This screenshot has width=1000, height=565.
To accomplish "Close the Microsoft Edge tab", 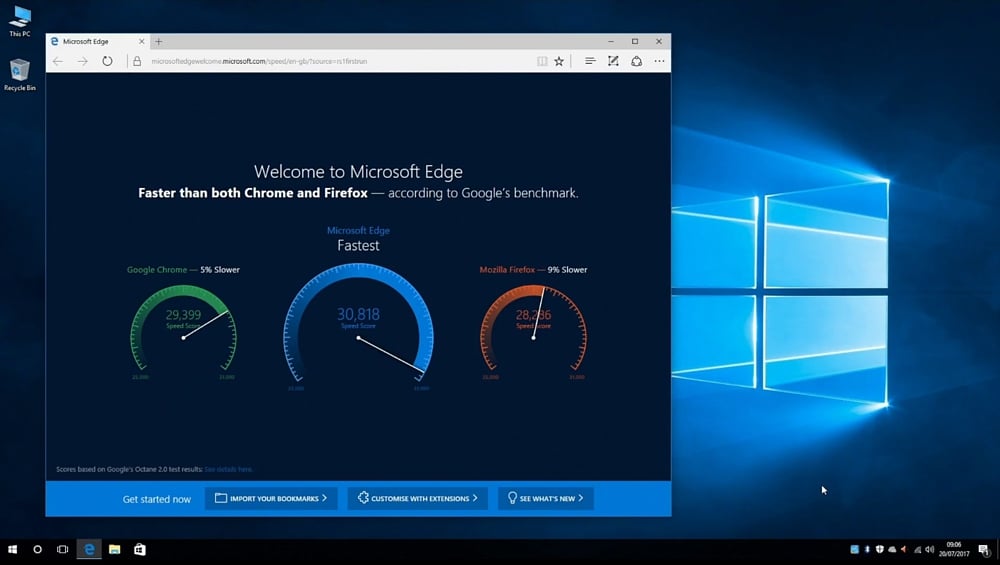I will pyautogui.click(x=141, y=41).
